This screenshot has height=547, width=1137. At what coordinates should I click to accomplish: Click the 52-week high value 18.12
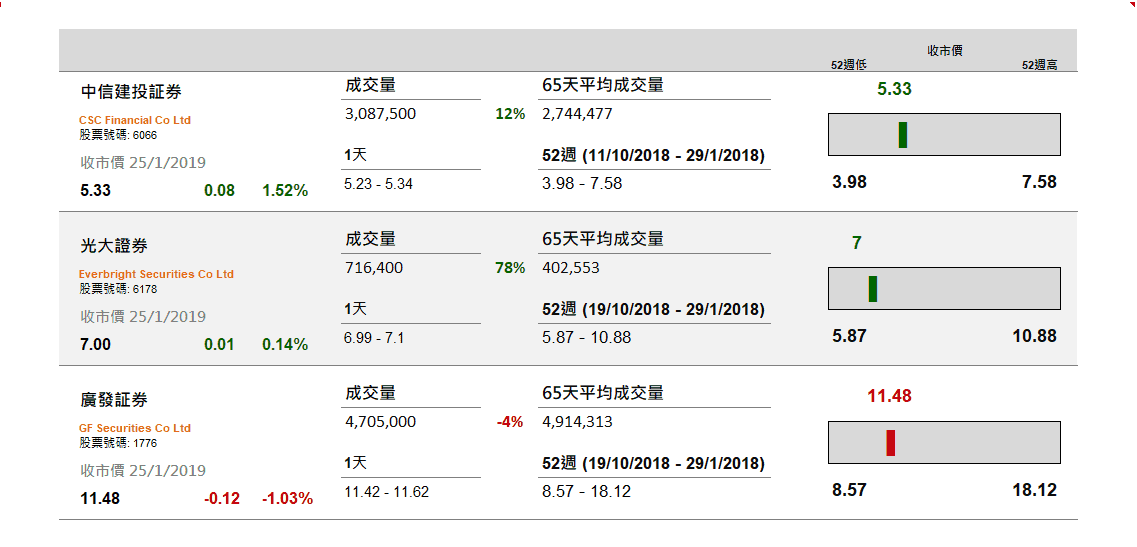tap(1034, 490)
